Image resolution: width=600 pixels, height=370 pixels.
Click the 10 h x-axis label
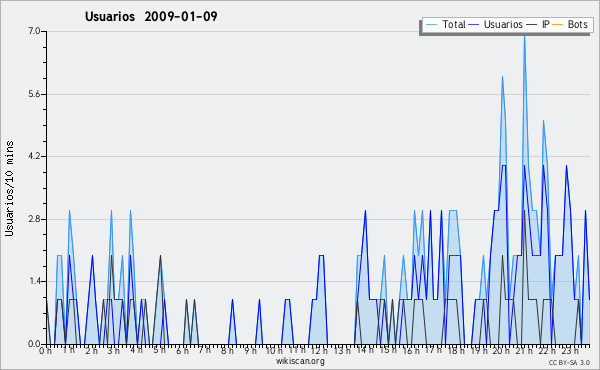click(274, 350)
